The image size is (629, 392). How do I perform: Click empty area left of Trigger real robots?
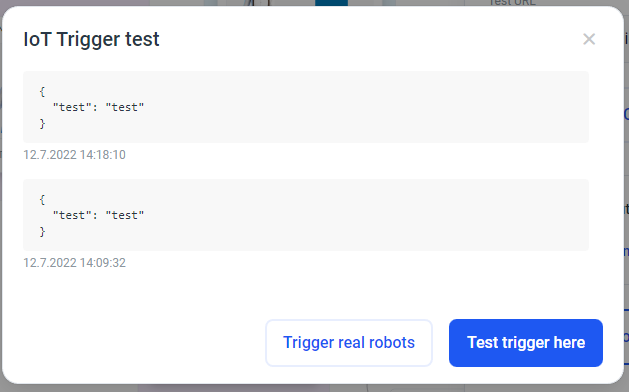click(x=140, y=343)
